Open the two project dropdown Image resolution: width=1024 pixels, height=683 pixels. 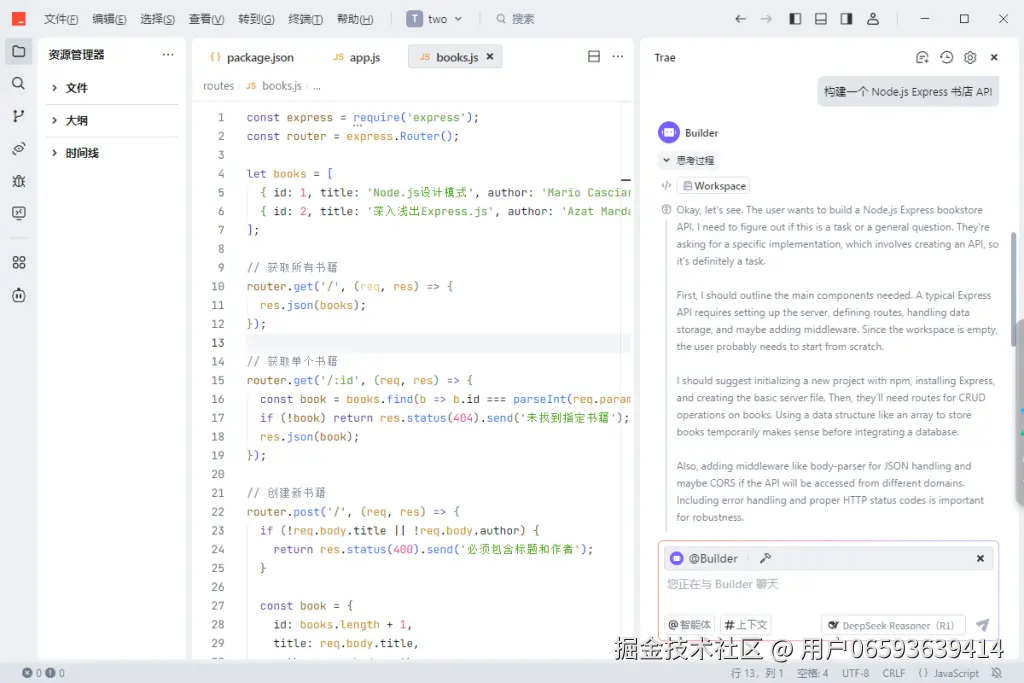pos(434,19)
